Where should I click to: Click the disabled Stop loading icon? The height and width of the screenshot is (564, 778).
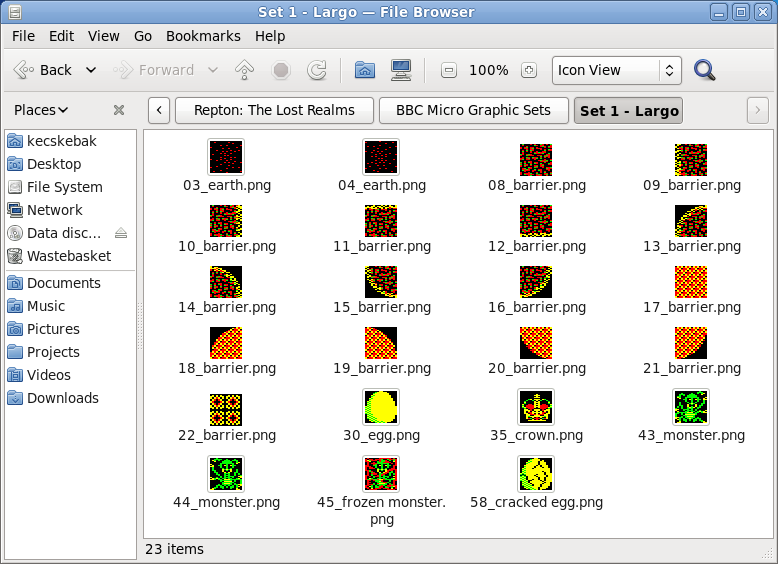click(281, 70)
